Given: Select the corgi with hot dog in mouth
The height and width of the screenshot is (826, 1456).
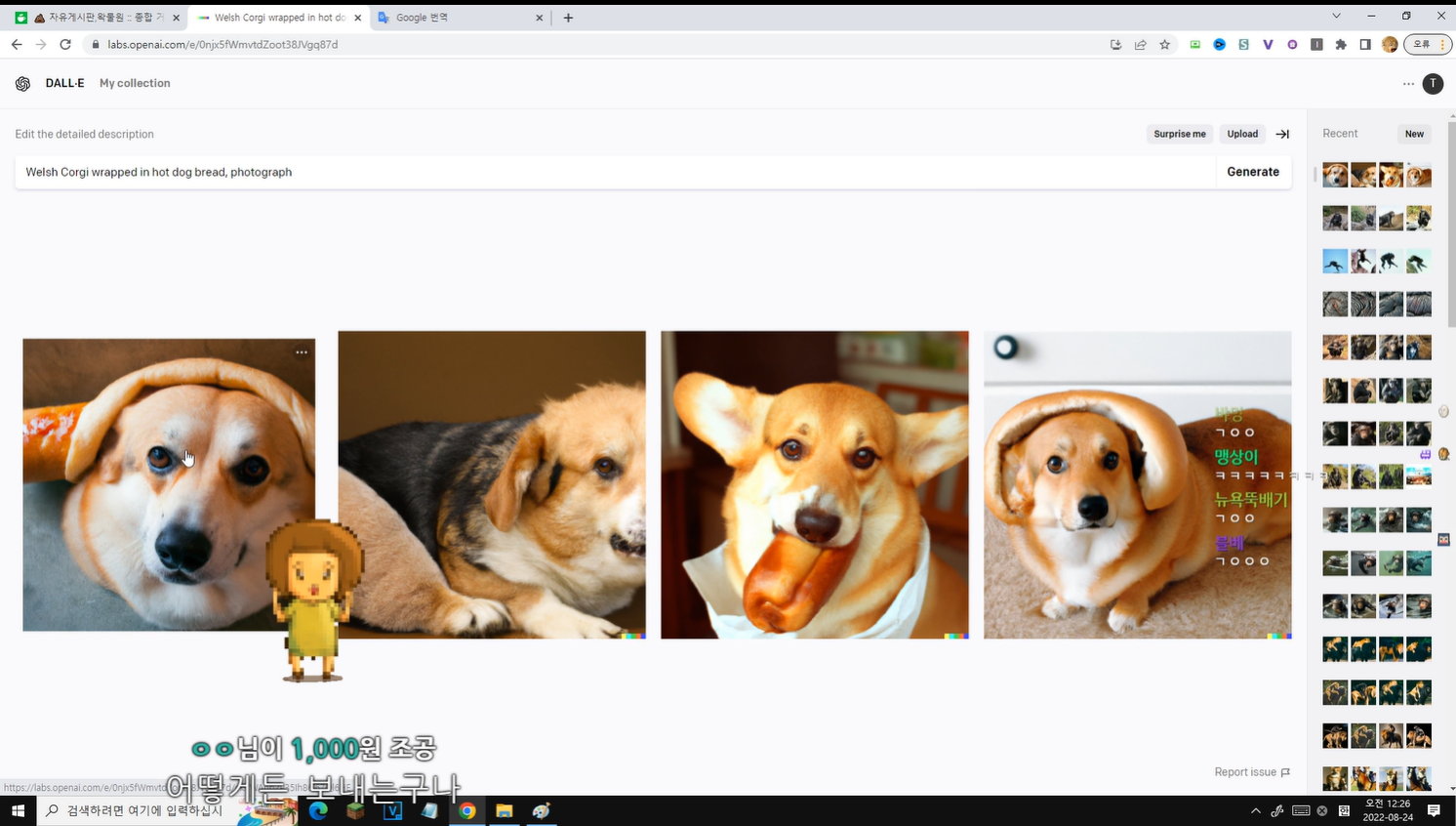Looking at the screenshot, I should 814,484.
